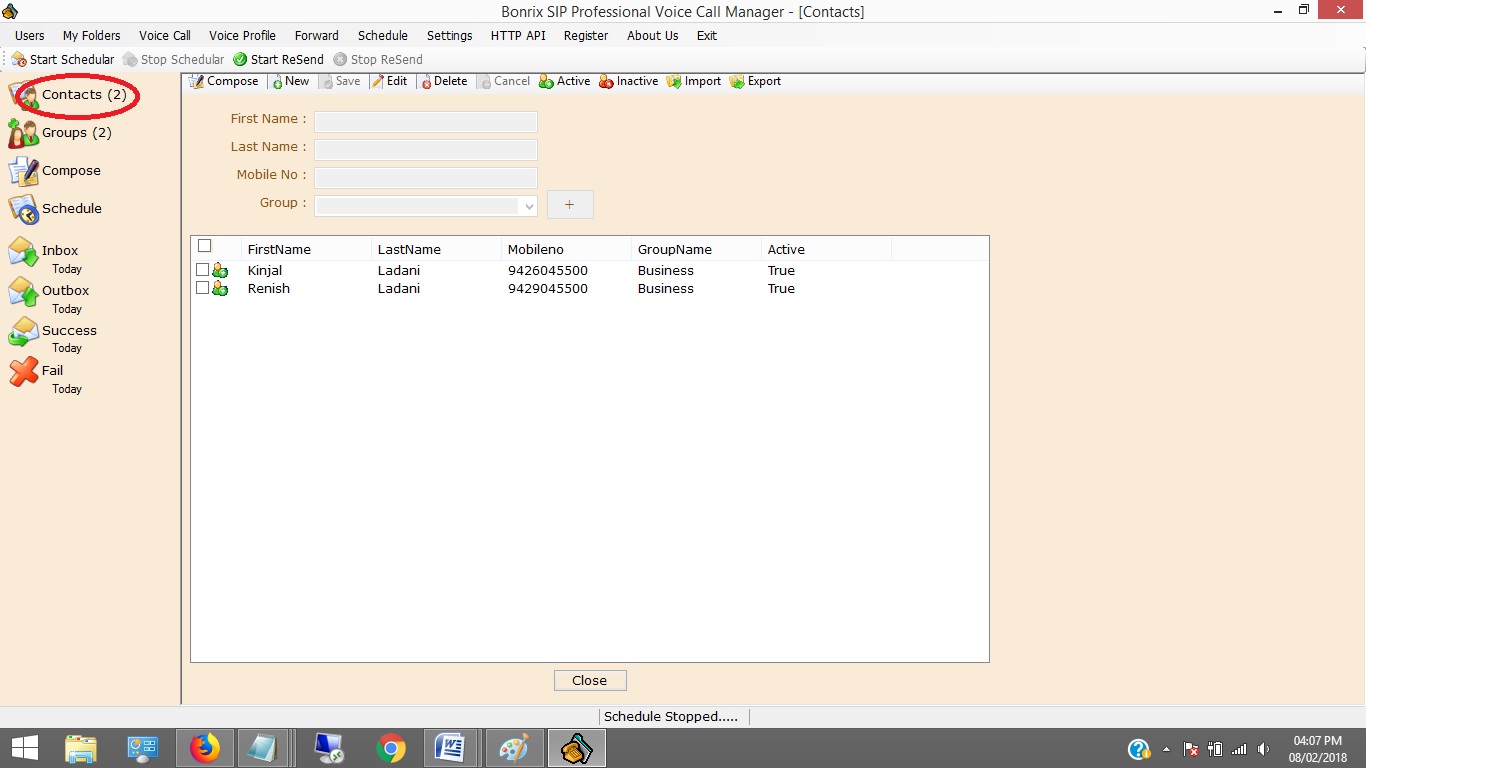
Task: Open Success Today folder
Action: tap(53, 338)
